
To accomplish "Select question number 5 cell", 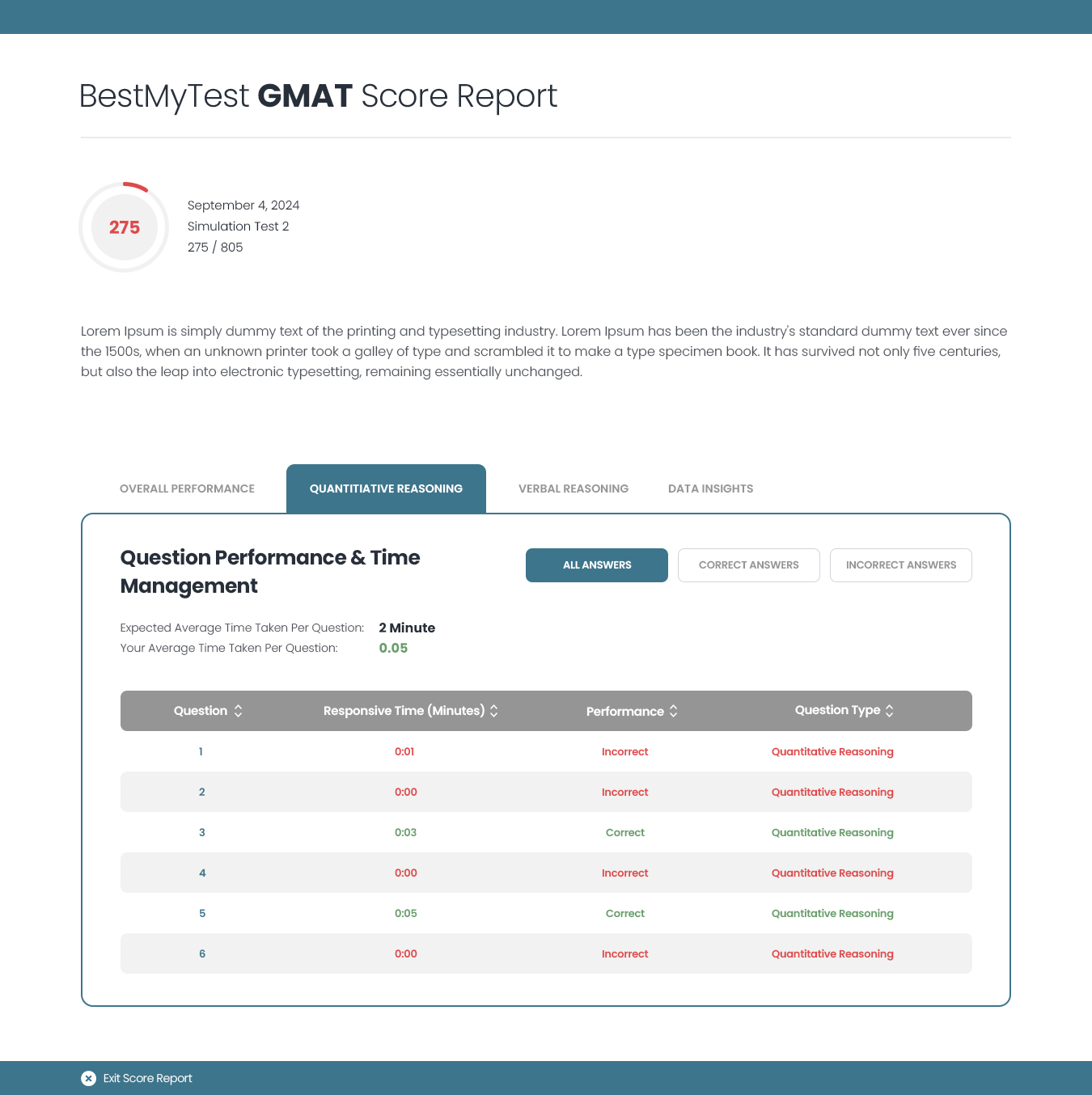I will pyautogui.click(x=202, y=913).
